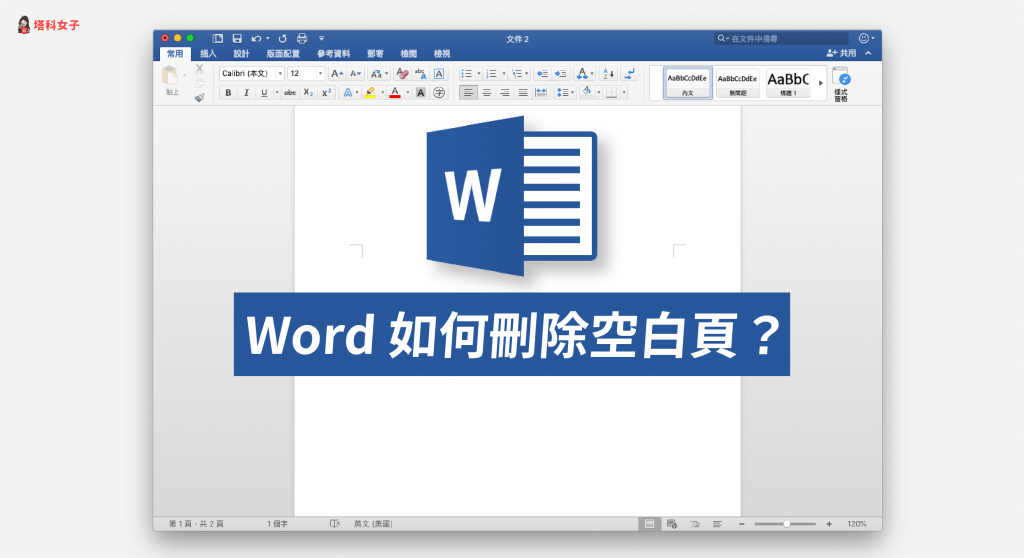
Task: Click the Decrease Font Size icon
Action: (355, 74)
